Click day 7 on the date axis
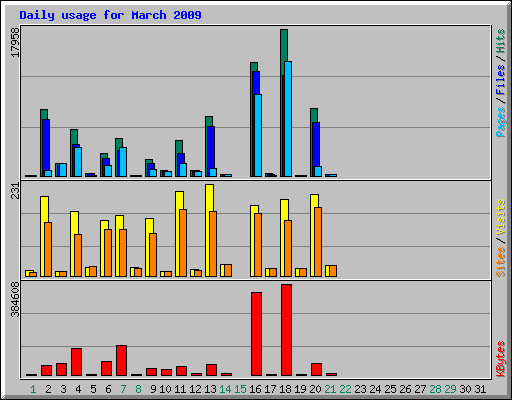The height and width of the screenshot is (400, 512). point(123,389)
